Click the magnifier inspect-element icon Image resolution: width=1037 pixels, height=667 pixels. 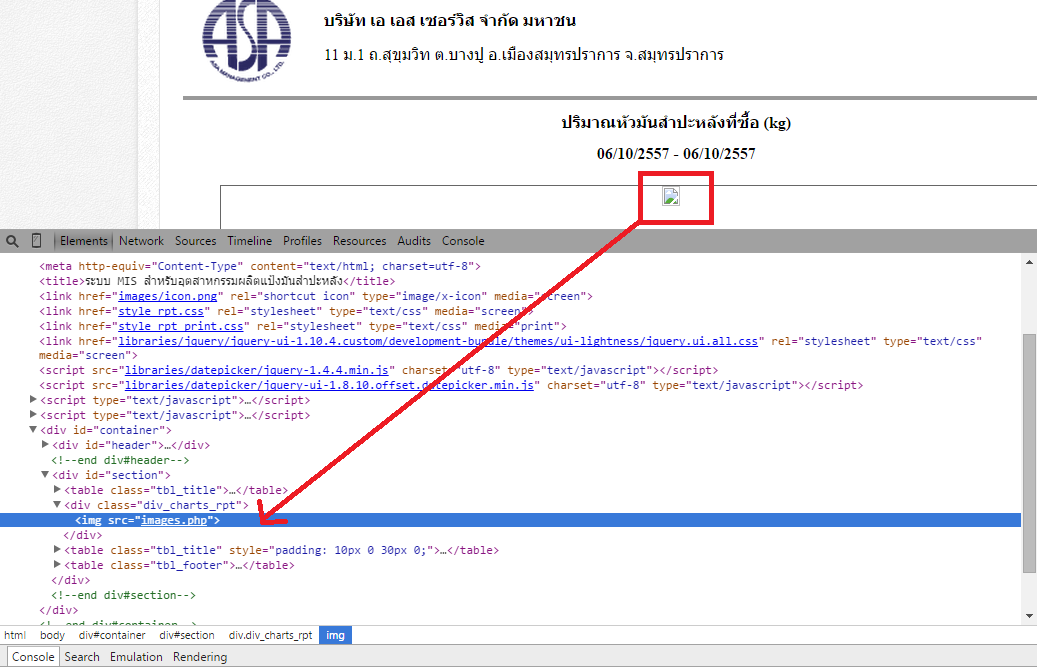tap(12, 241)
